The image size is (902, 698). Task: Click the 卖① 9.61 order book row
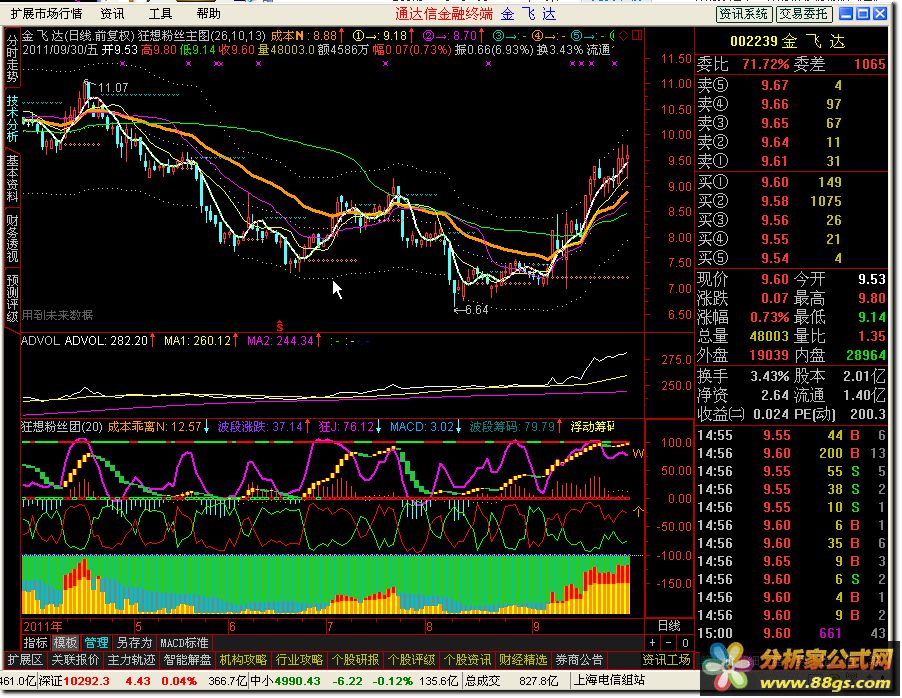point(792,161)
